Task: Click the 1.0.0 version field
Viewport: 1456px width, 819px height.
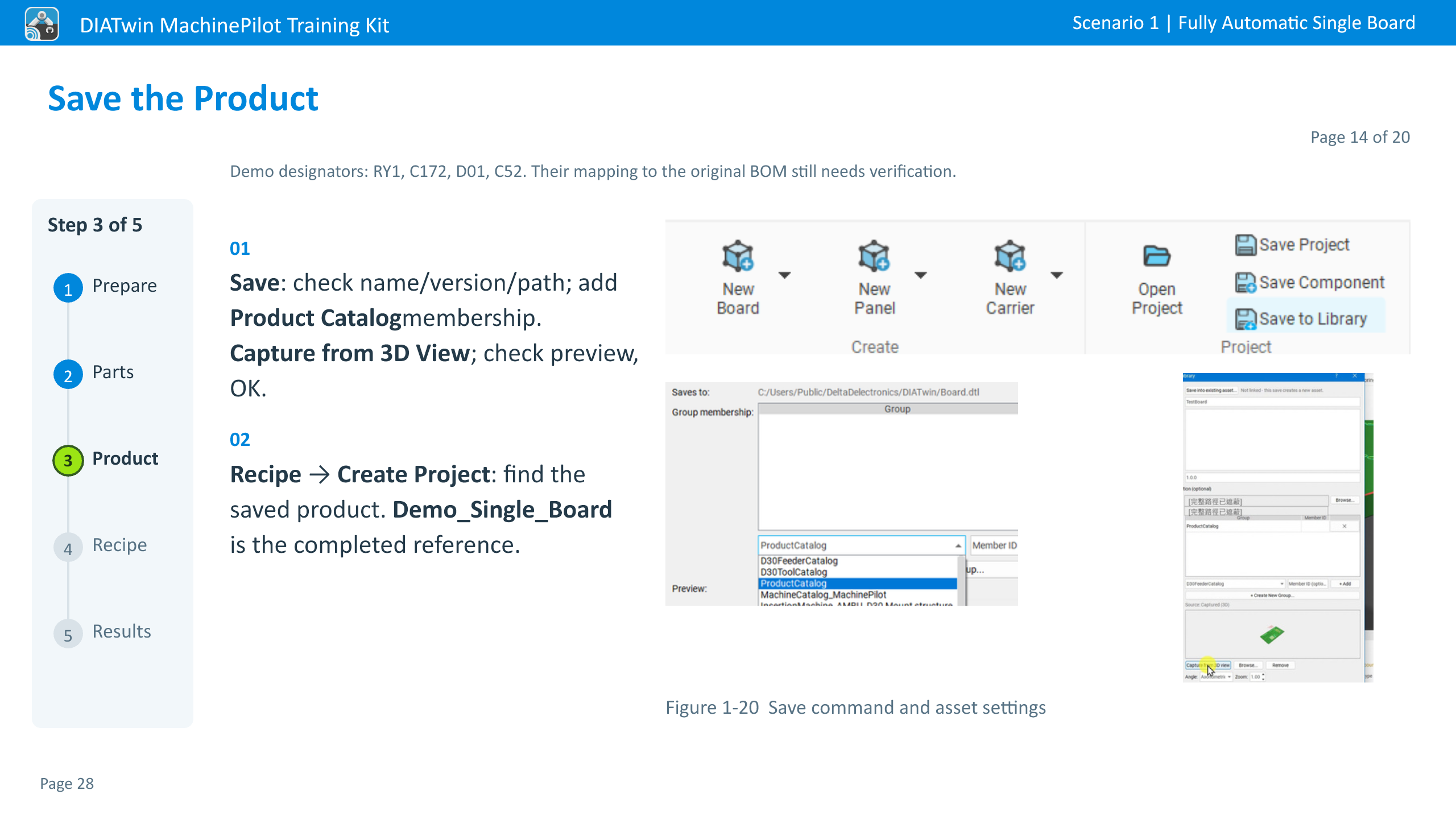Action: coord(1272,478)
